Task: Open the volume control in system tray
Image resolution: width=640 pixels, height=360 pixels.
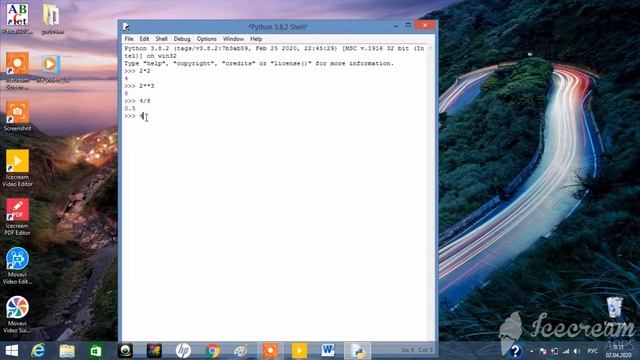Action: point(577,351)
